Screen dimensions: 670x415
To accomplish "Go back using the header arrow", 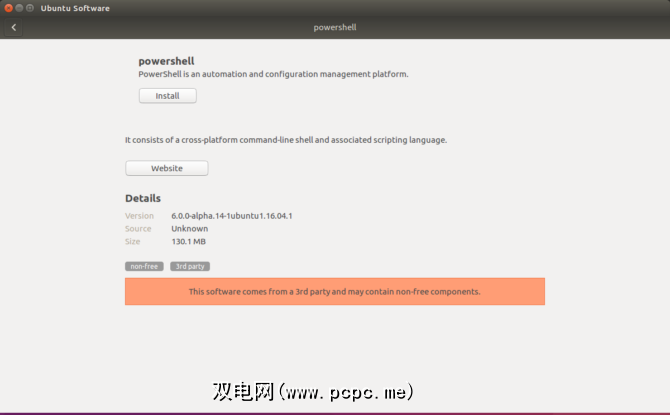I will [x=14, y=27].
